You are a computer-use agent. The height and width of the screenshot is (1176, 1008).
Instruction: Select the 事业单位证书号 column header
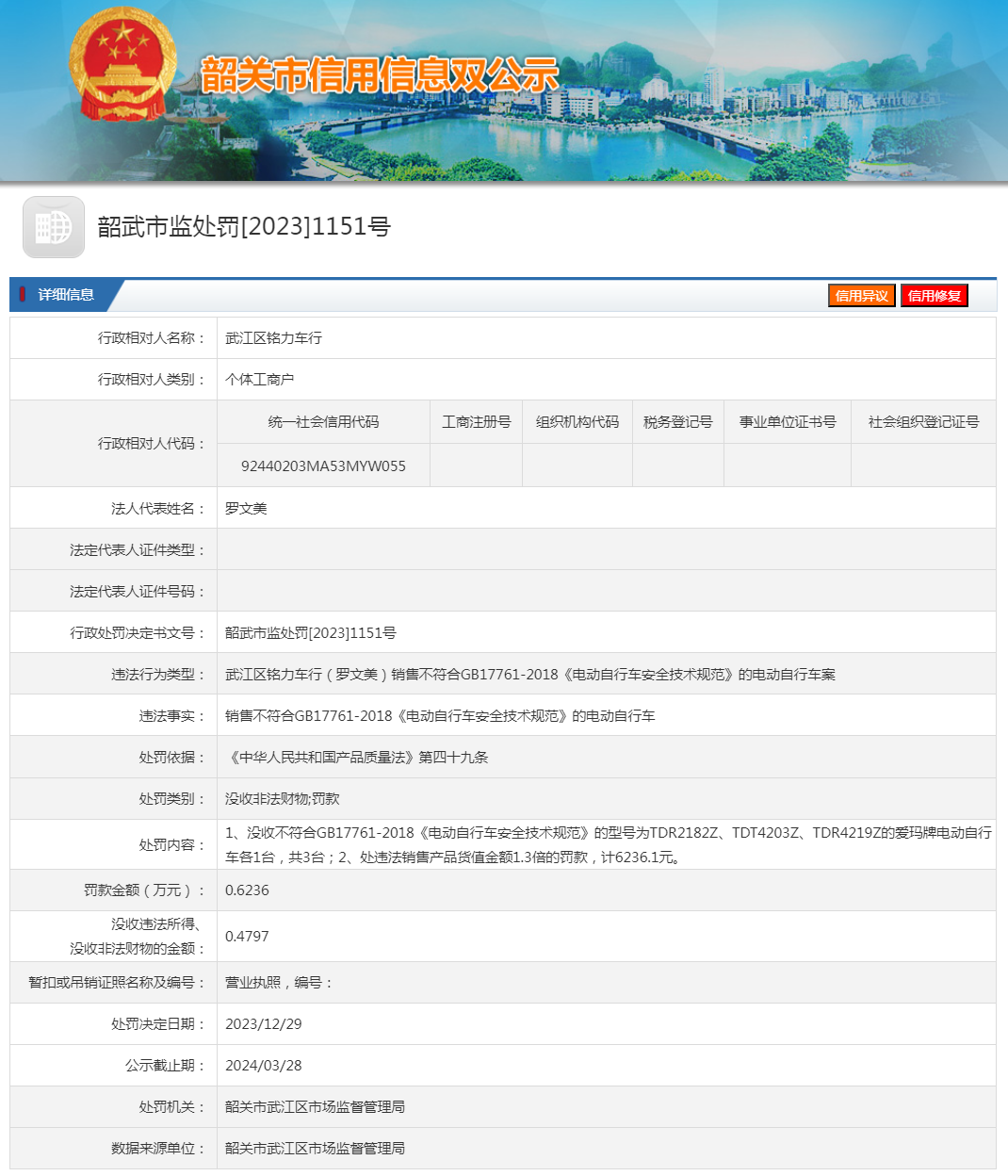coord(787,422)
